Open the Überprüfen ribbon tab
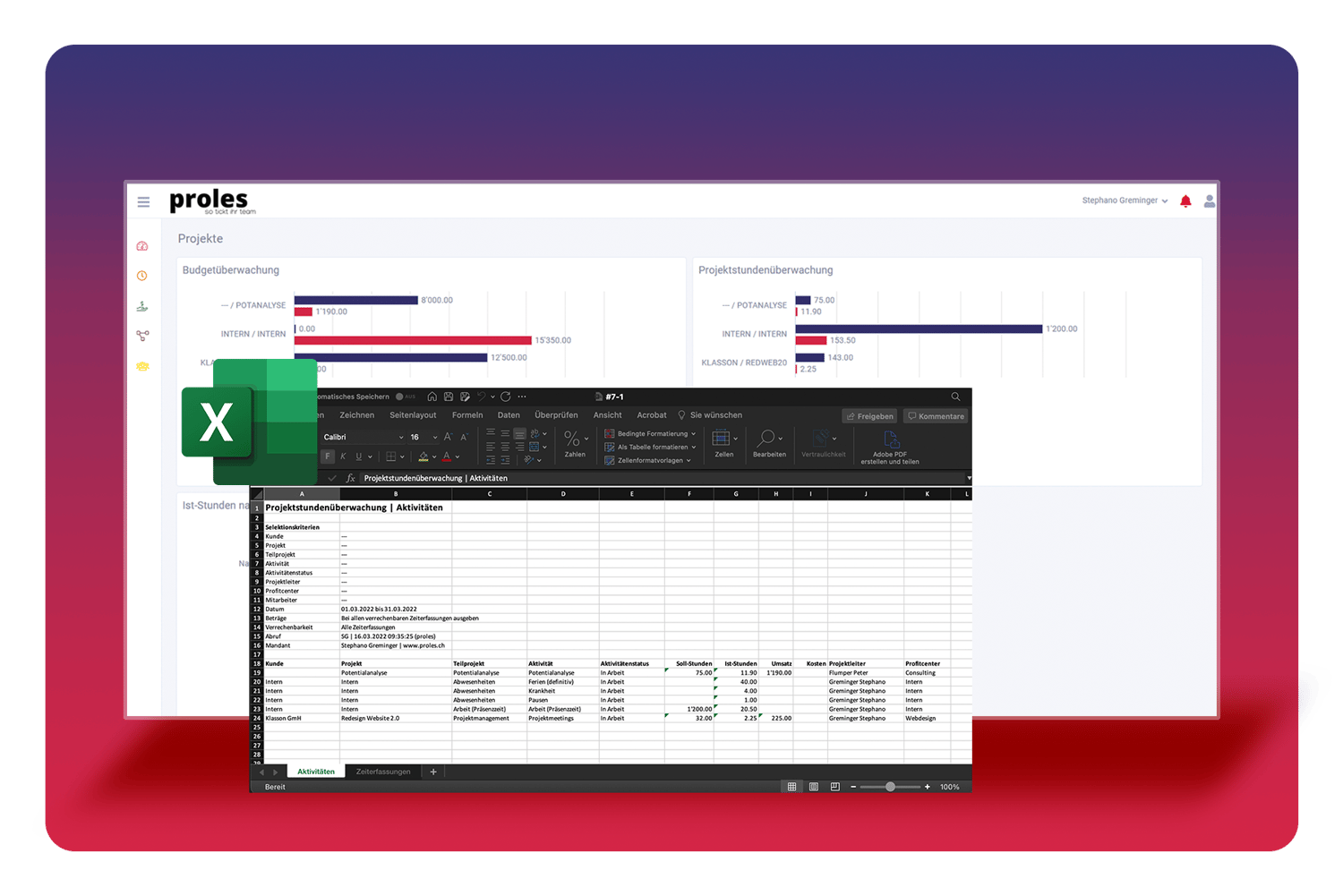Viewport: 1343px width, 896px height. point(556,415)
